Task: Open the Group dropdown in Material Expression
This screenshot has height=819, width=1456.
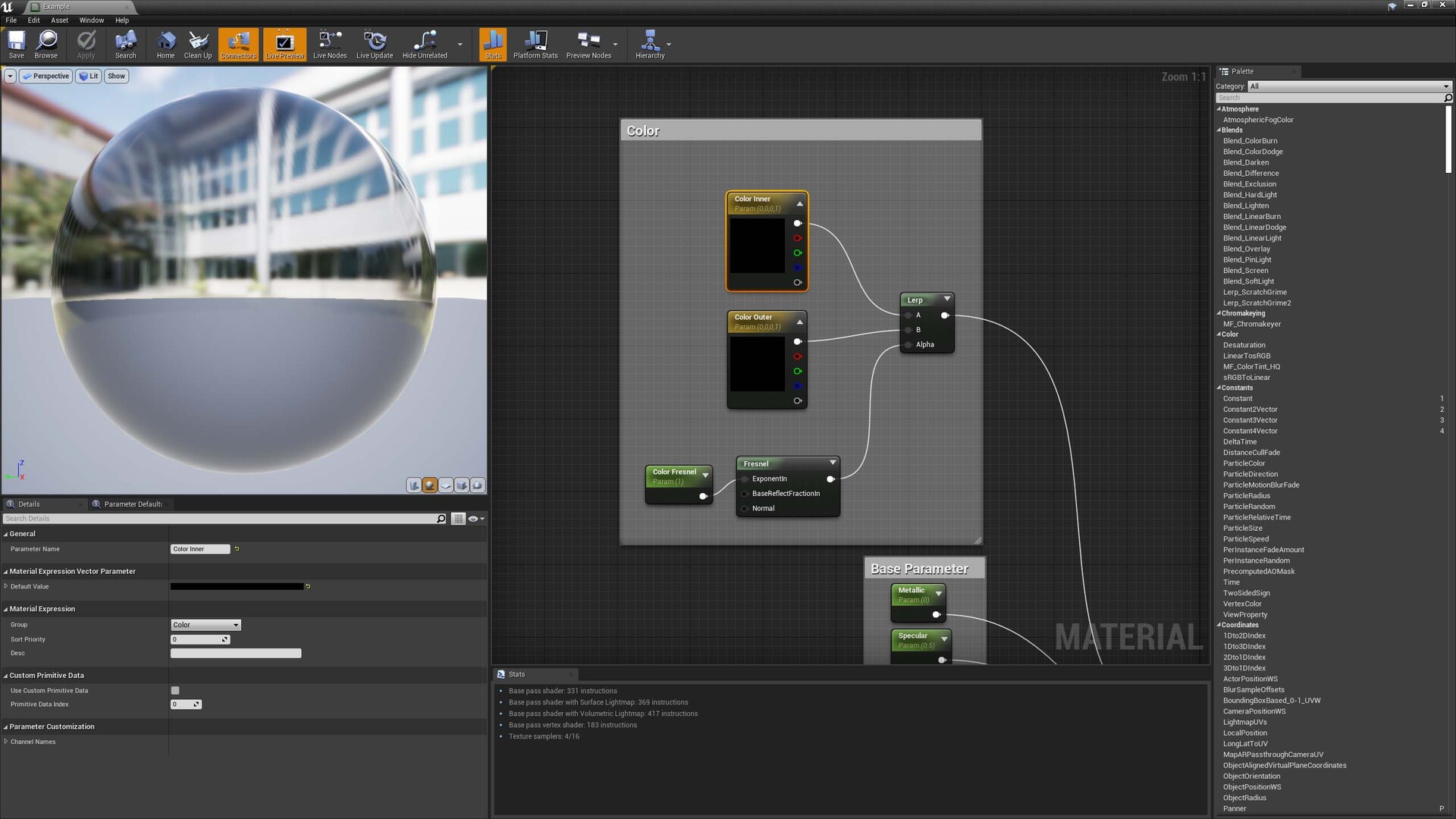Action: pyautogui.click(x=205, y=624)
